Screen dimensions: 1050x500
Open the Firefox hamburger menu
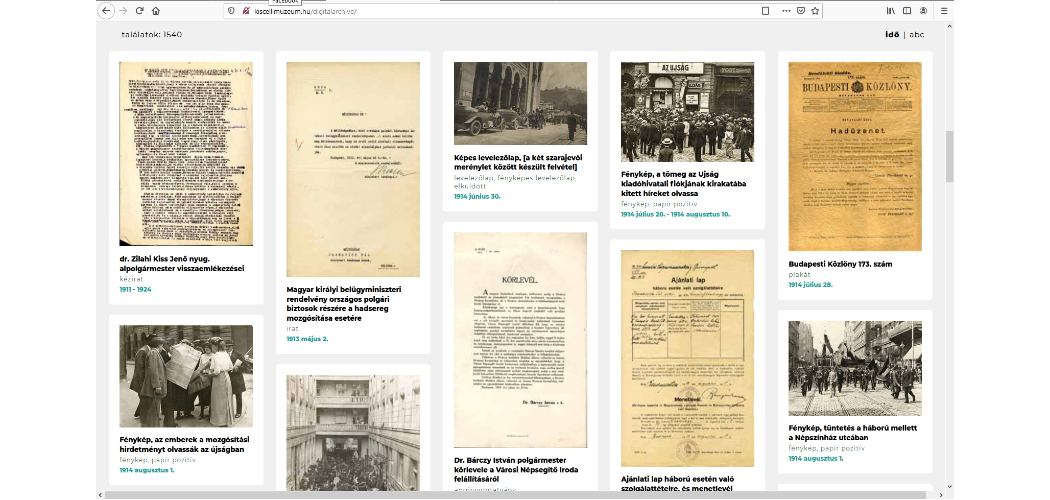pos(943,10)
